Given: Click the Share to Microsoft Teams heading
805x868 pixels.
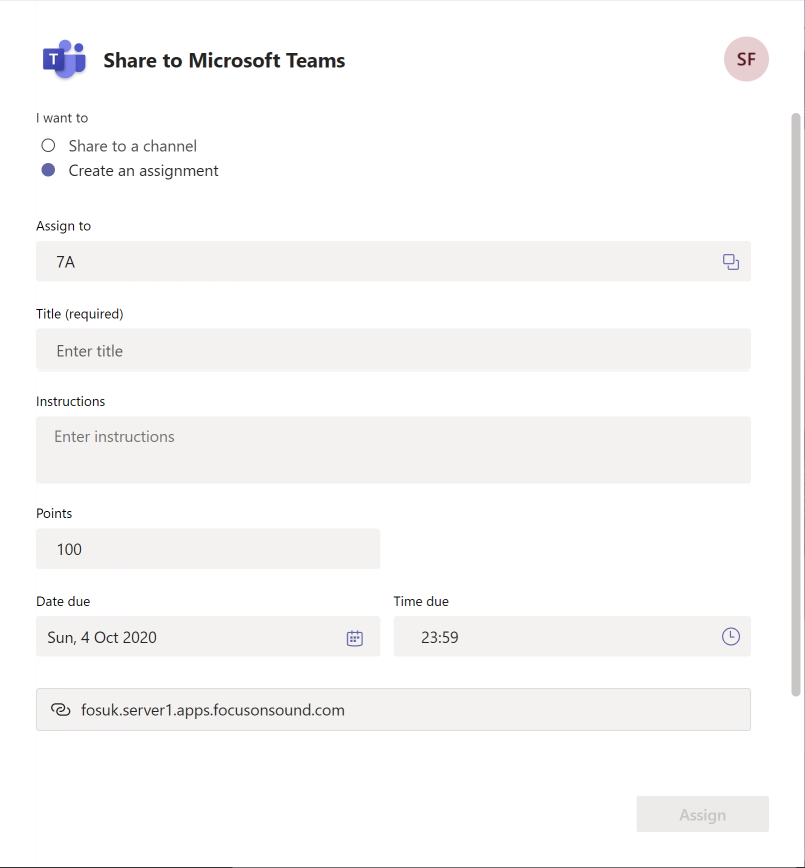Looking at the screenshot, I should click(224, 60).
